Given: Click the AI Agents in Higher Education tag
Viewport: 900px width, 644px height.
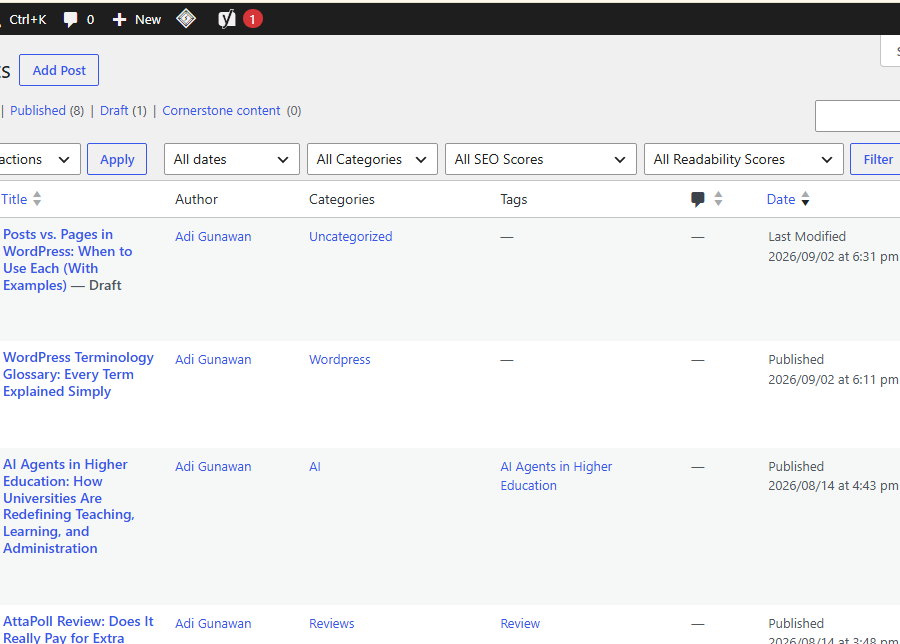Looking at the screenshot, I should point(556,476).
